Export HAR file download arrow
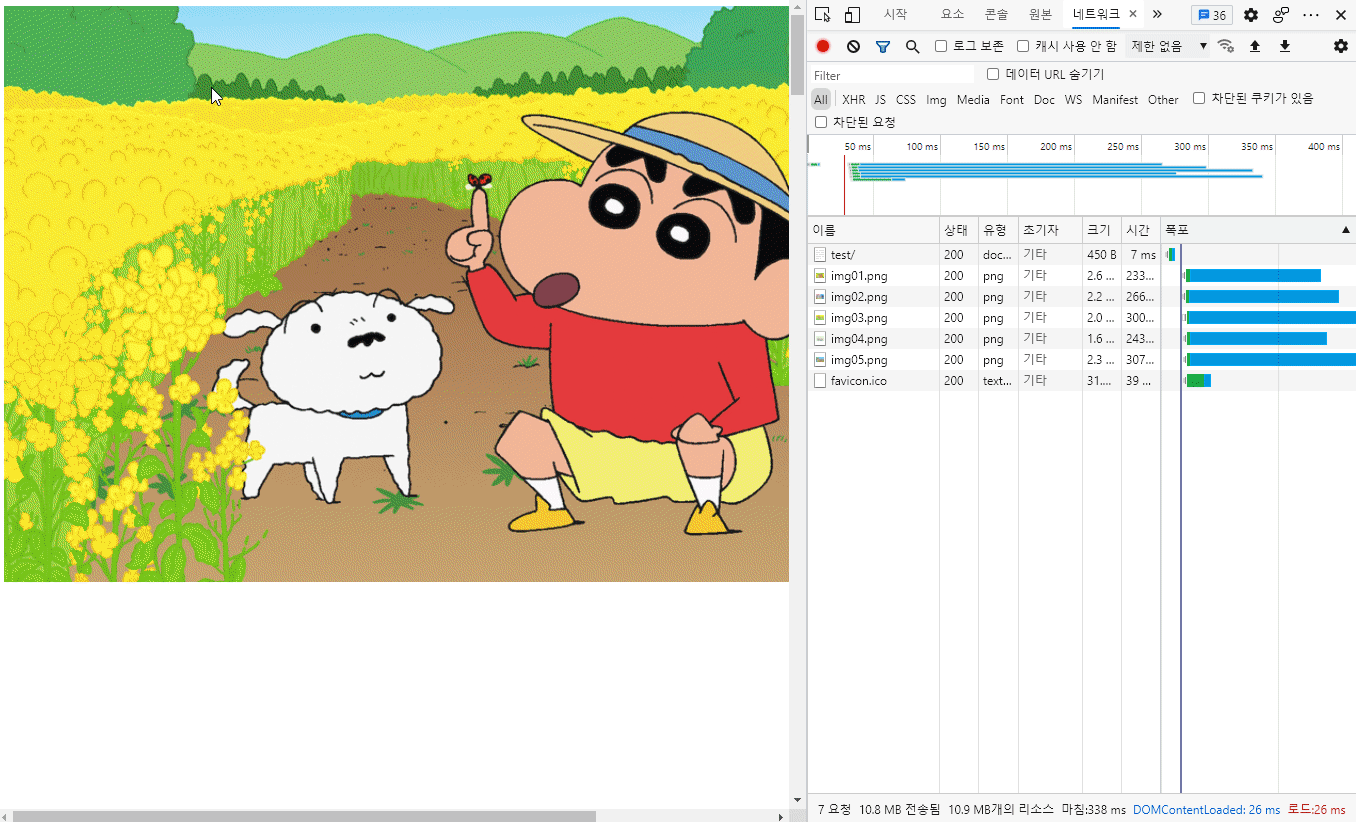Image resolution: width=1356 pixels, height=822 pixels. pos(1285,46)
